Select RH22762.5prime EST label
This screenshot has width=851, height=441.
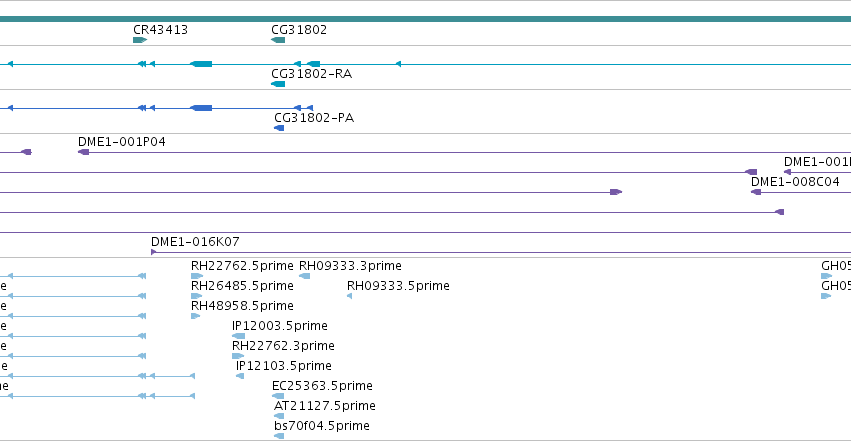242,266
